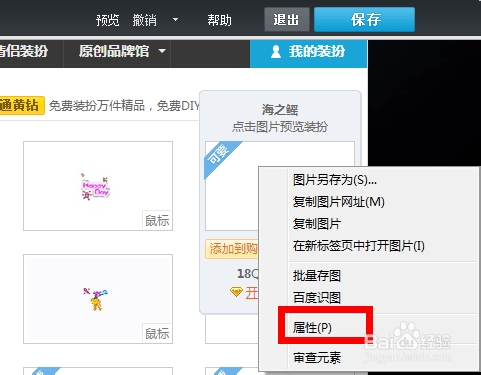Choose 属性(P) from context menu
Image resolution: width=481 pixels, height=375 pixels.
[x=312, y=328]
